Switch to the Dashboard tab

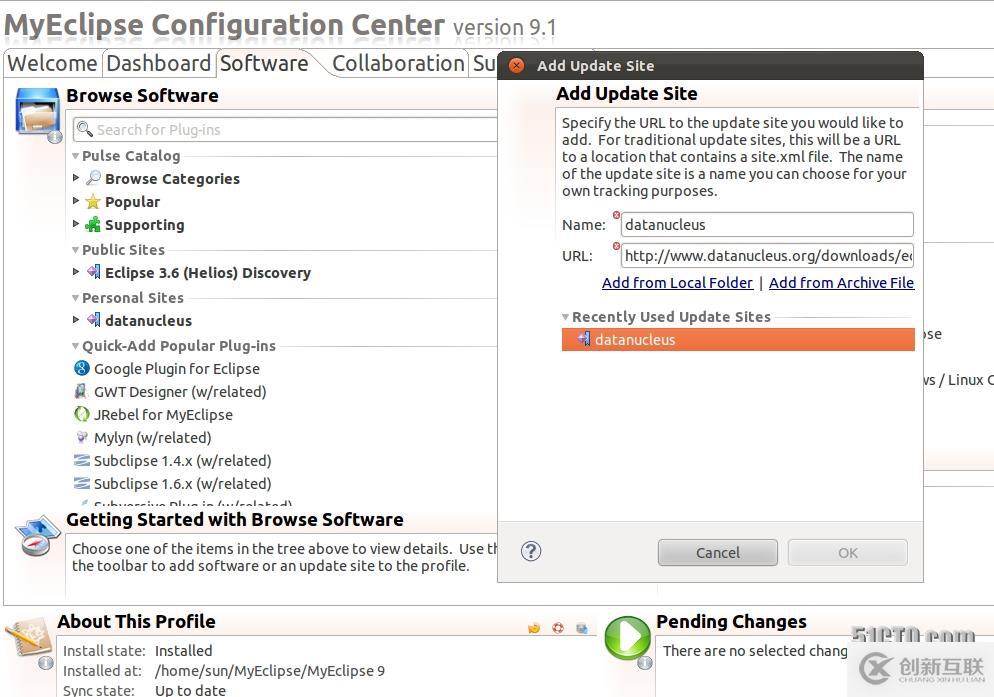[158, 63]
